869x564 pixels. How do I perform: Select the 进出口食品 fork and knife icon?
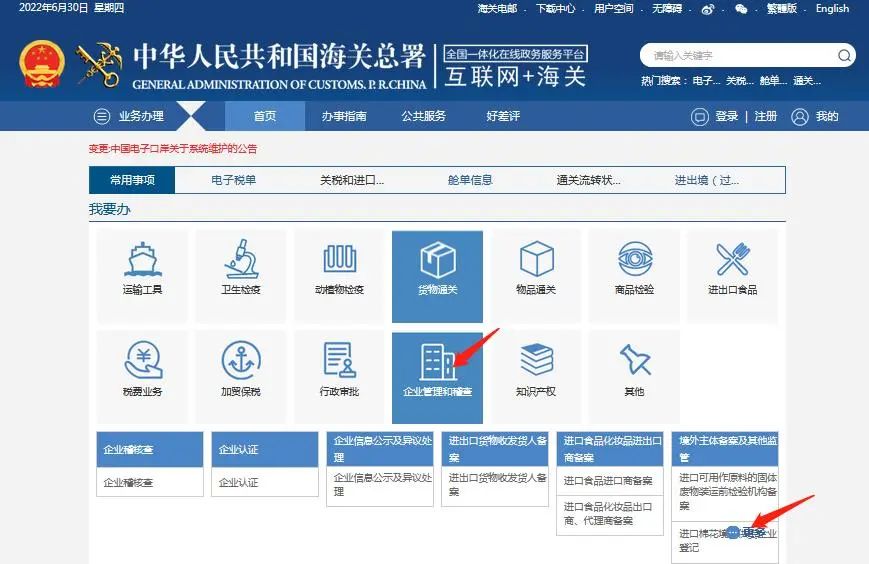(x=733, y=259)
